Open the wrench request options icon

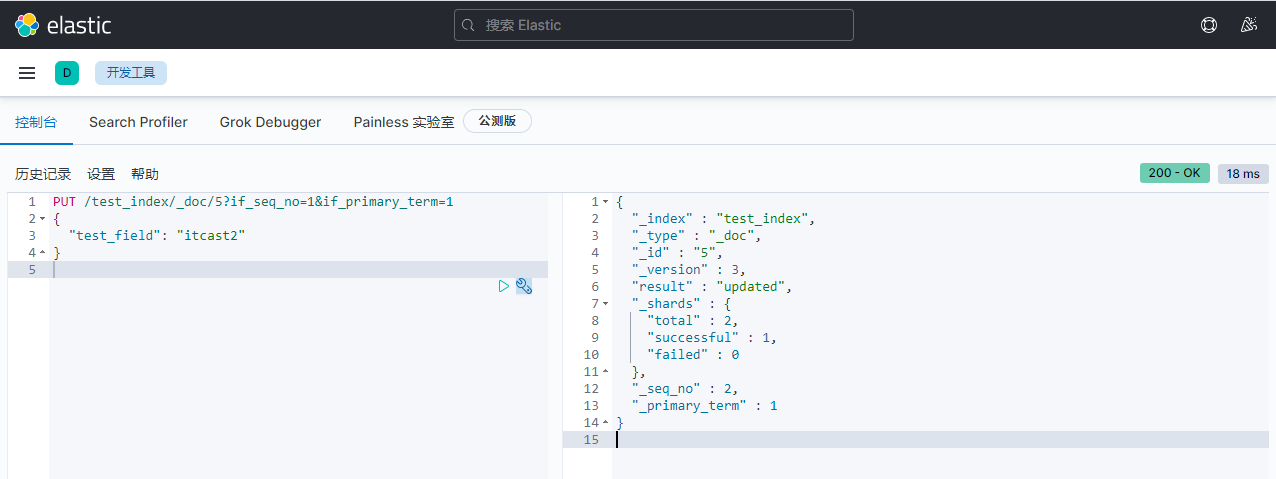click(x=524, y=286)
